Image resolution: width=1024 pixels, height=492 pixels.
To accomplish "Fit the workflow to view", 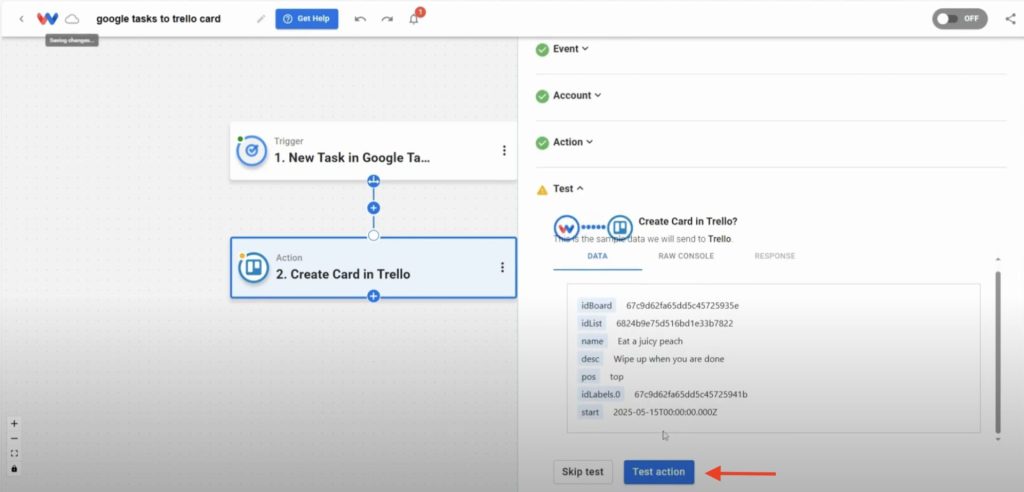I will pos(14,453).
